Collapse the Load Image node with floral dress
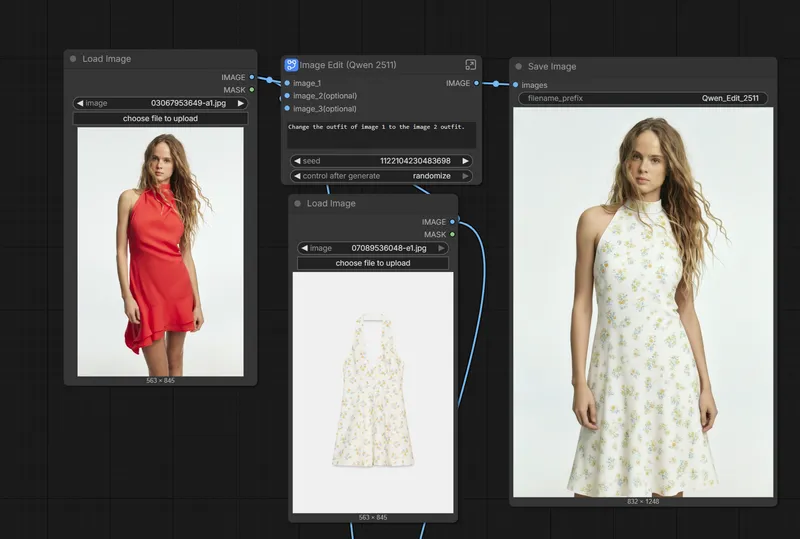Image resolution: width=800 pixels, height=539 pixels. (297, 203)
